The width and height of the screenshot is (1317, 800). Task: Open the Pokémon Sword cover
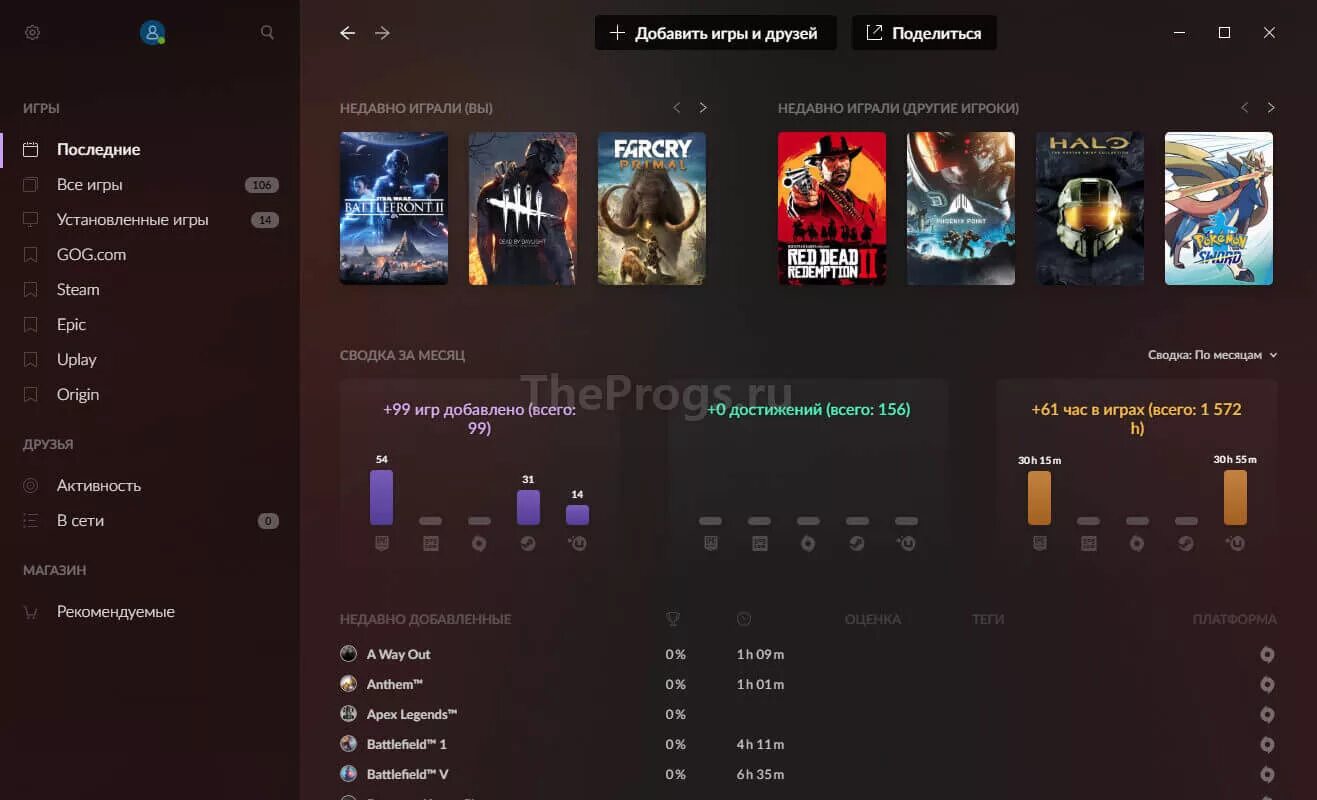pos(1219,208)
